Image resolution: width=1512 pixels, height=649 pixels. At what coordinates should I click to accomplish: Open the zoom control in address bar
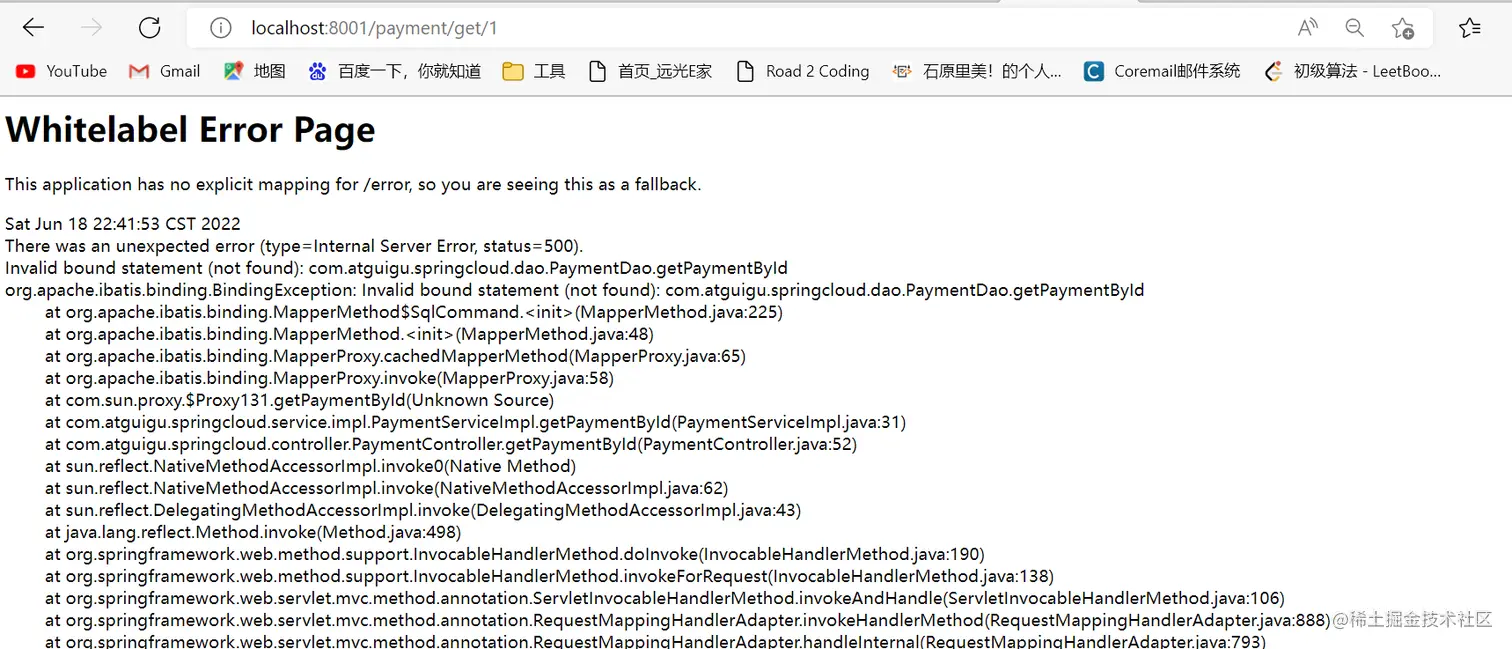[1354, 28]
